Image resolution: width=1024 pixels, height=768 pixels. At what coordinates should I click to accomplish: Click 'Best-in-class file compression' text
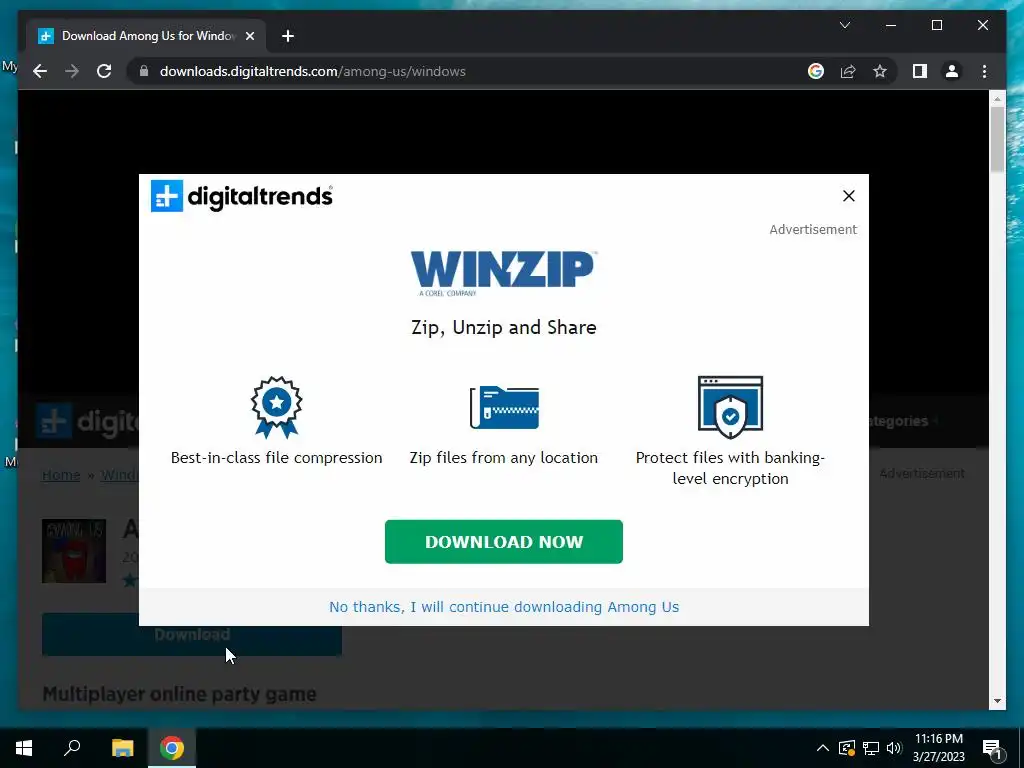[276, 458]
